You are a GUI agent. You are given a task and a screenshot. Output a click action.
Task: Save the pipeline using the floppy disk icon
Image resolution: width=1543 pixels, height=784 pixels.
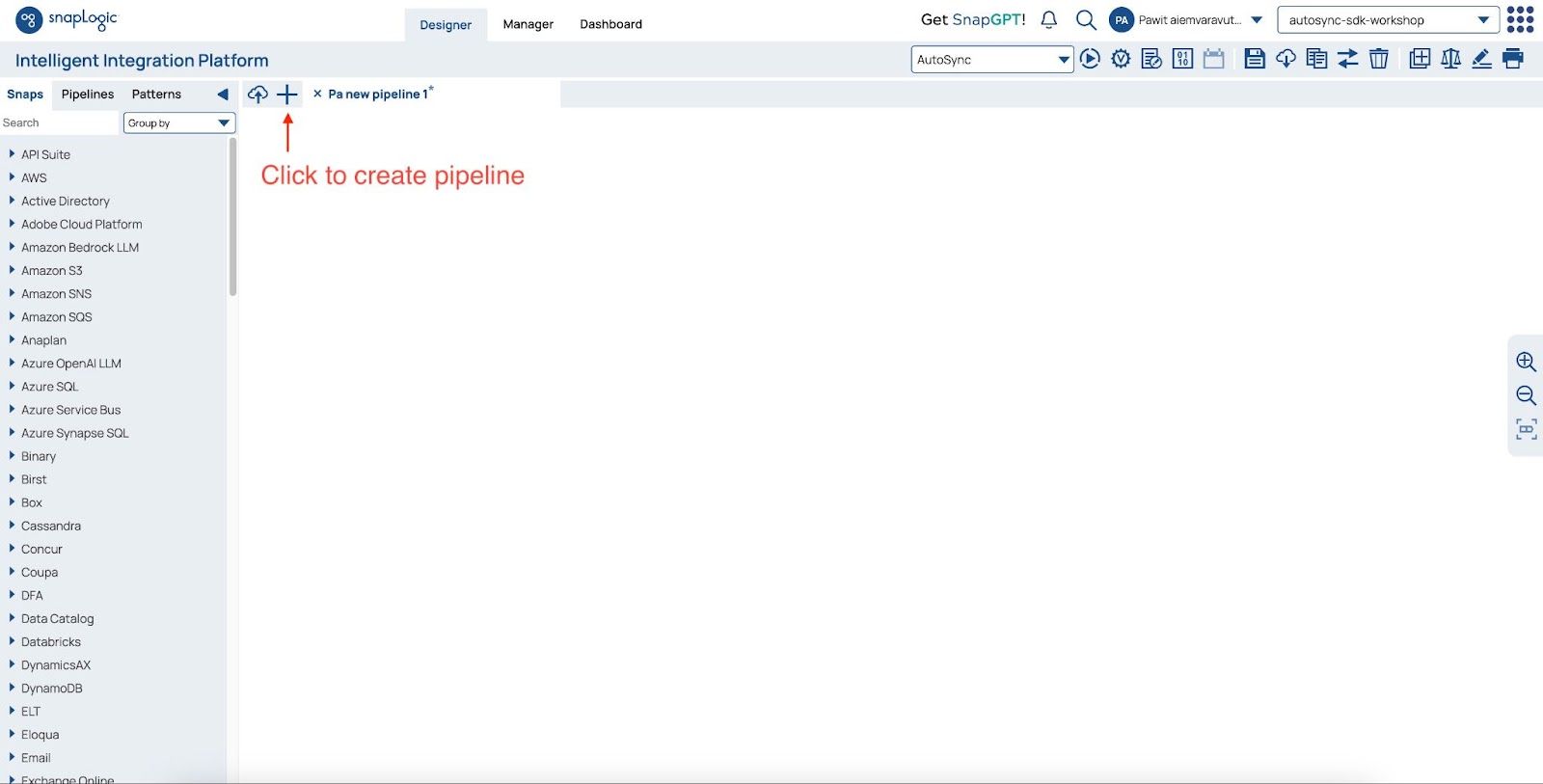click(x=1254, y=59)
